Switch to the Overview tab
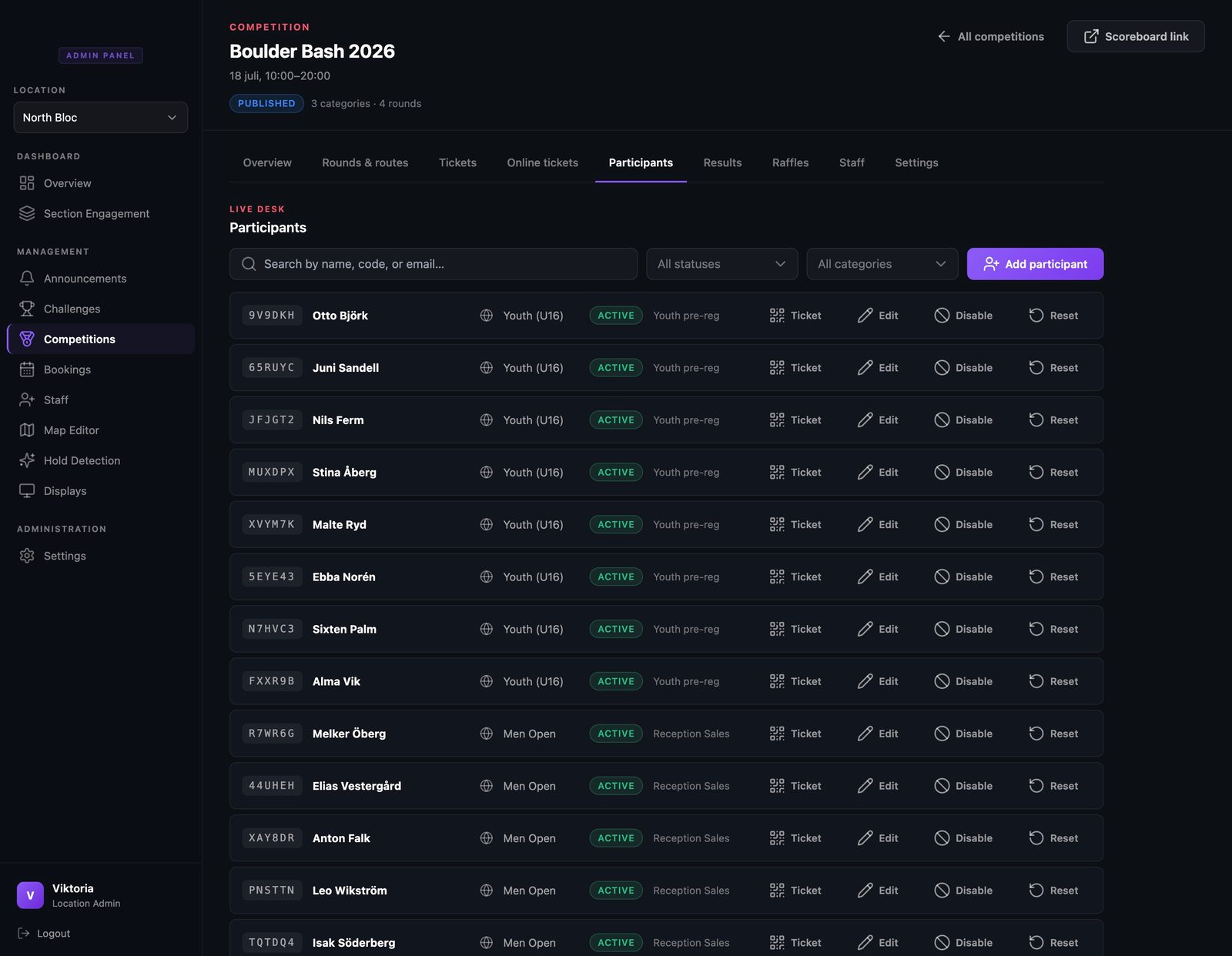The width and height of the screenshot is (1232, 956). tap(267, 162)
